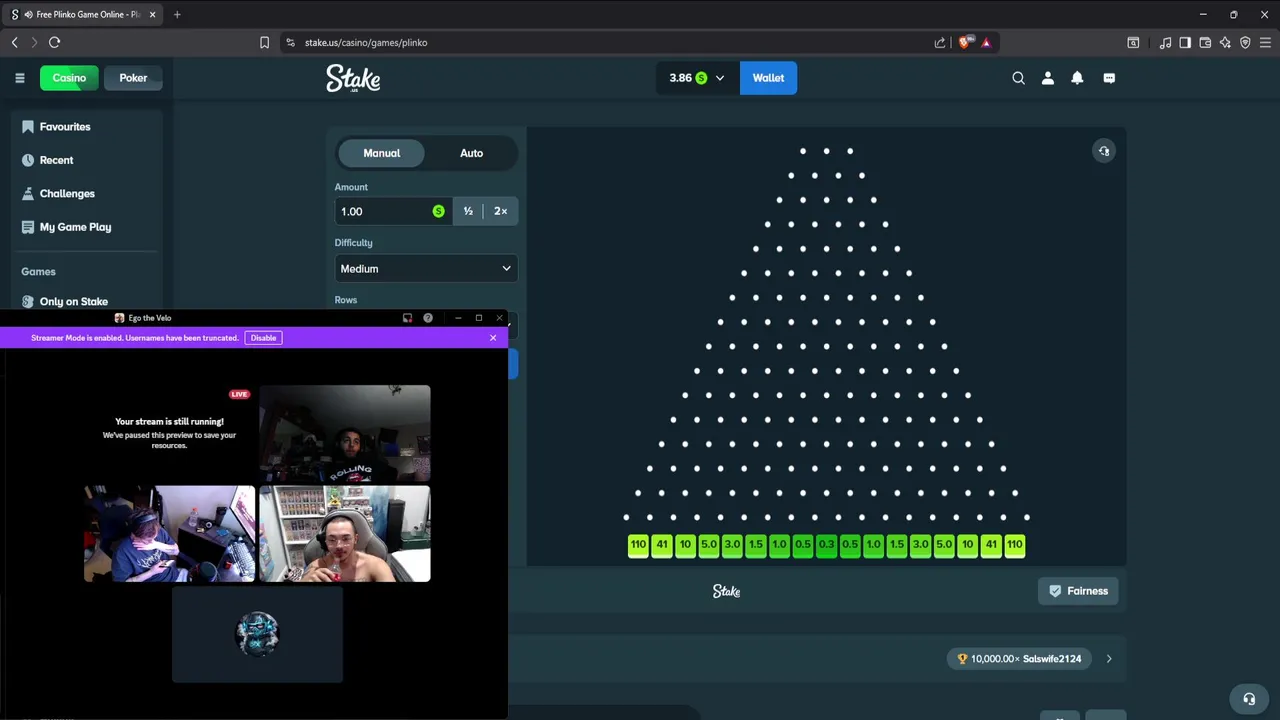Select the Casino tab
Image resolution: width=1280 pixels, height=720 pixels.
pyautogui.click(x=69, y=78)
